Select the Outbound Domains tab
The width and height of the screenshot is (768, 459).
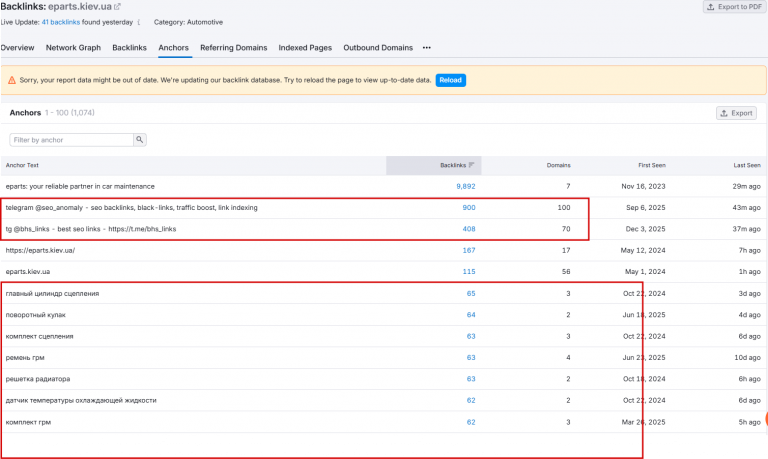[378, 48]
